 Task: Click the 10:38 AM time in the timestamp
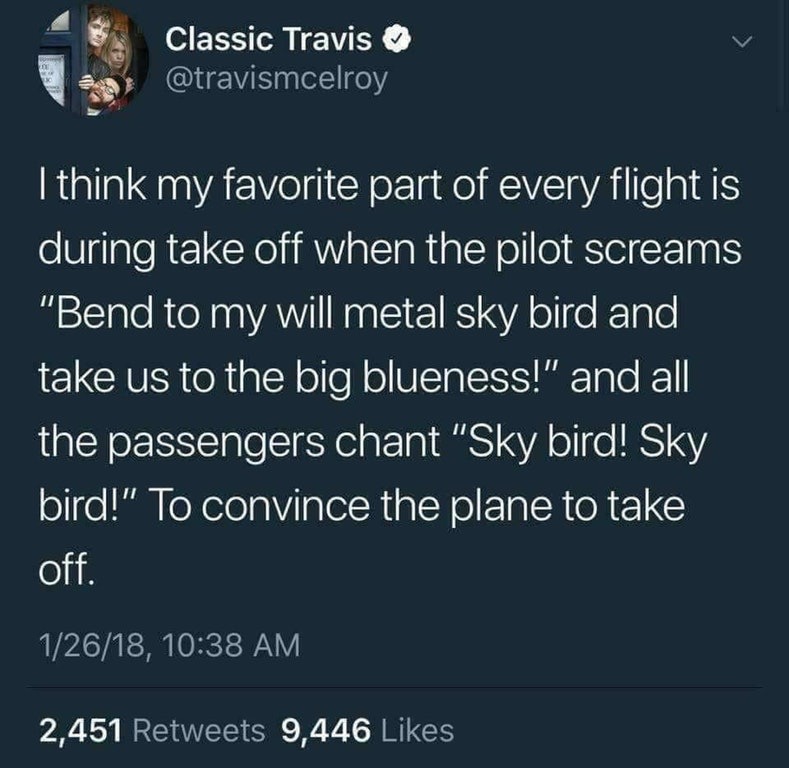231,645
